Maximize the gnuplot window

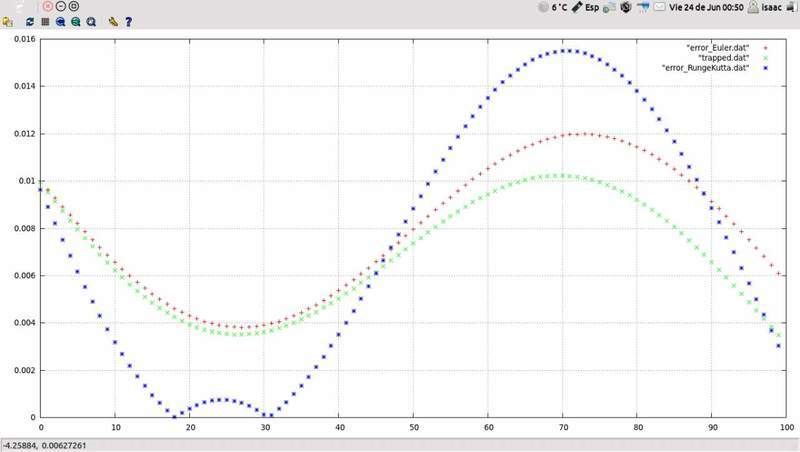(74, 6)
